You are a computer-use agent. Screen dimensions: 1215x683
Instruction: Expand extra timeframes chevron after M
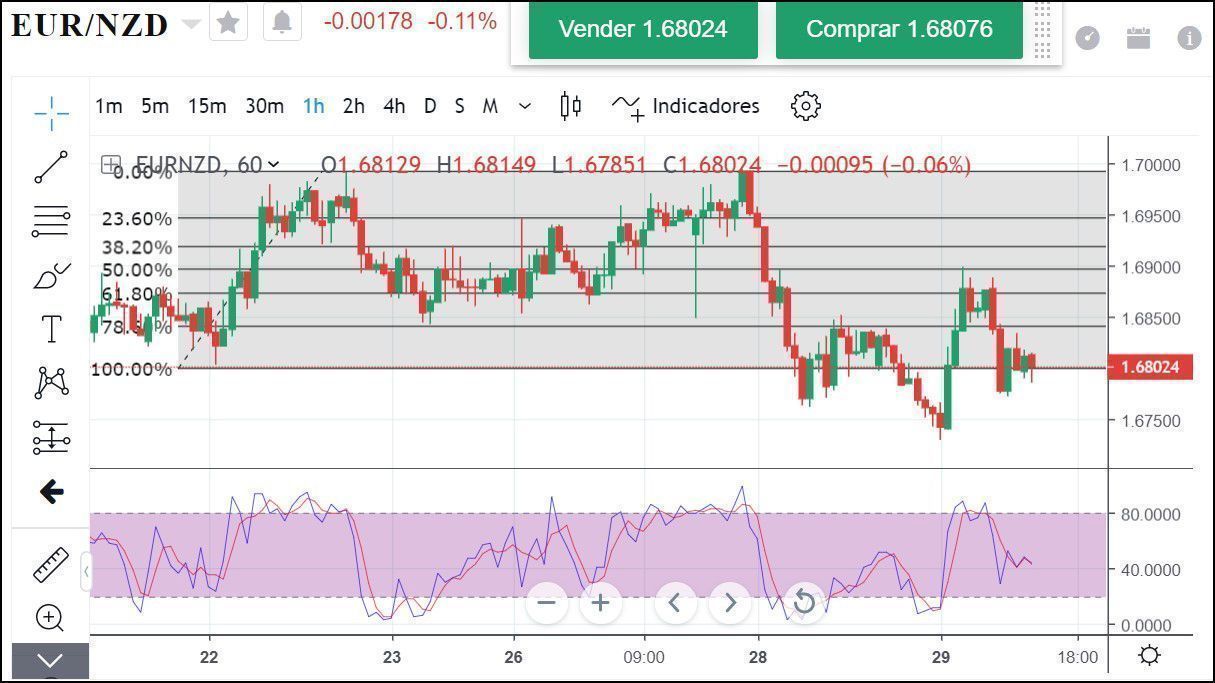[x=523, y=106]
